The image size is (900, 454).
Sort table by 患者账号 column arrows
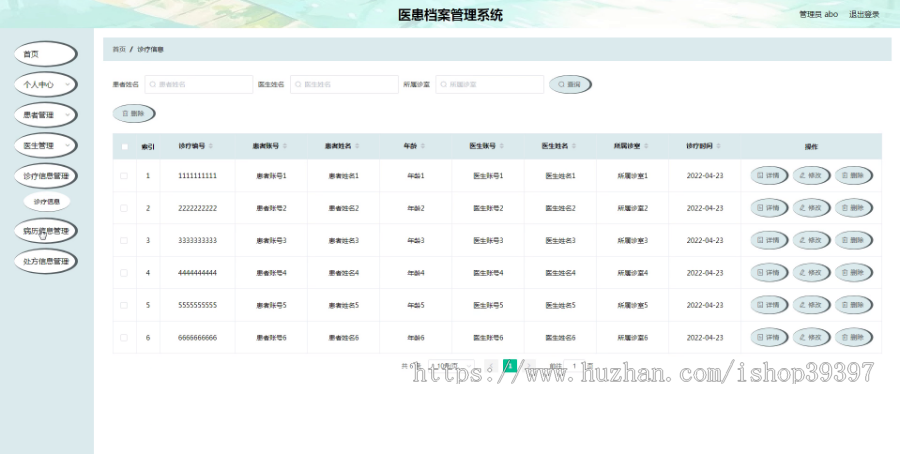pos(285,146)
